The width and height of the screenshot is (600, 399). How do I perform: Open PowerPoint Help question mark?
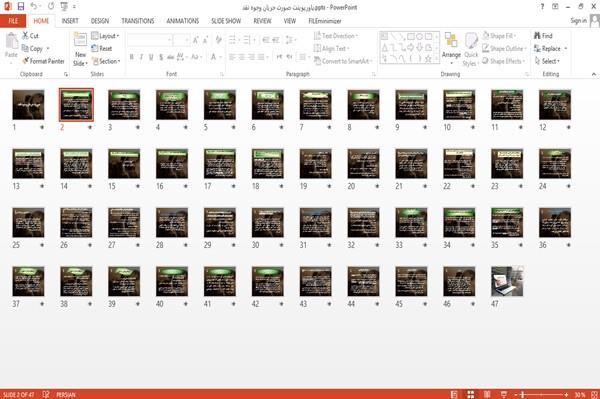pyautogui.click(x=542, y=7)
